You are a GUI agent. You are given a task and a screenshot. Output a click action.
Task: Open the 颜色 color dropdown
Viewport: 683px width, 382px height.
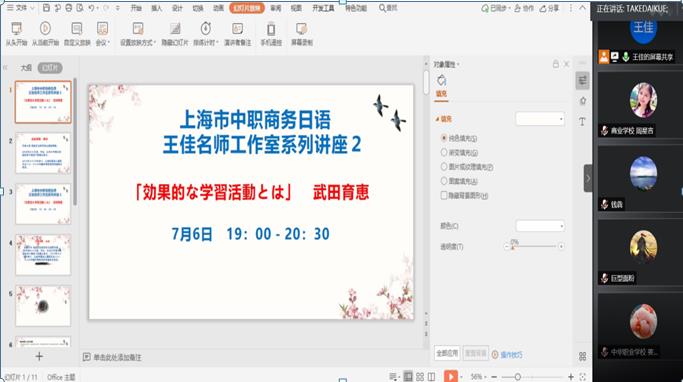pyautogui.click(x=540, y=226)
